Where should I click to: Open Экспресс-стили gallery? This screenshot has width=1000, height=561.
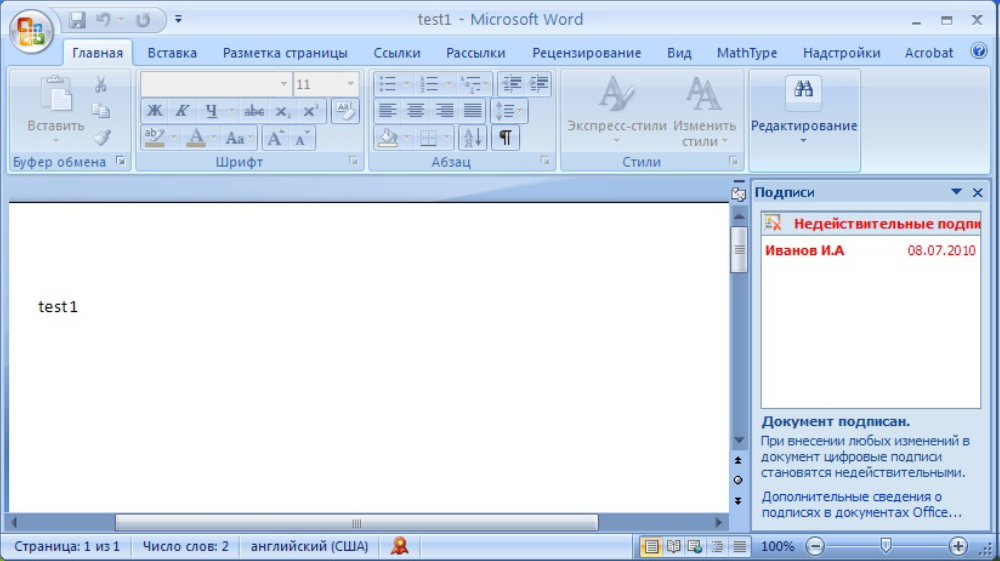(617, 110)
